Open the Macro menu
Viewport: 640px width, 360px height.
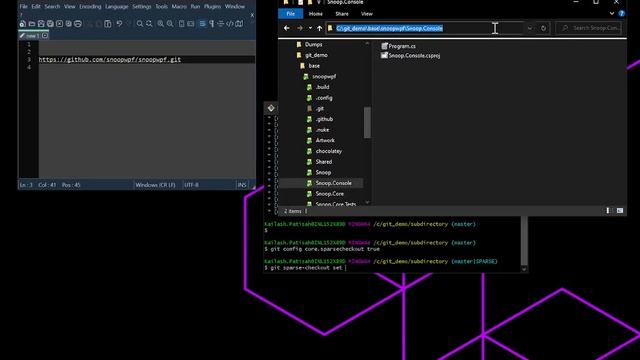[179, 7]
